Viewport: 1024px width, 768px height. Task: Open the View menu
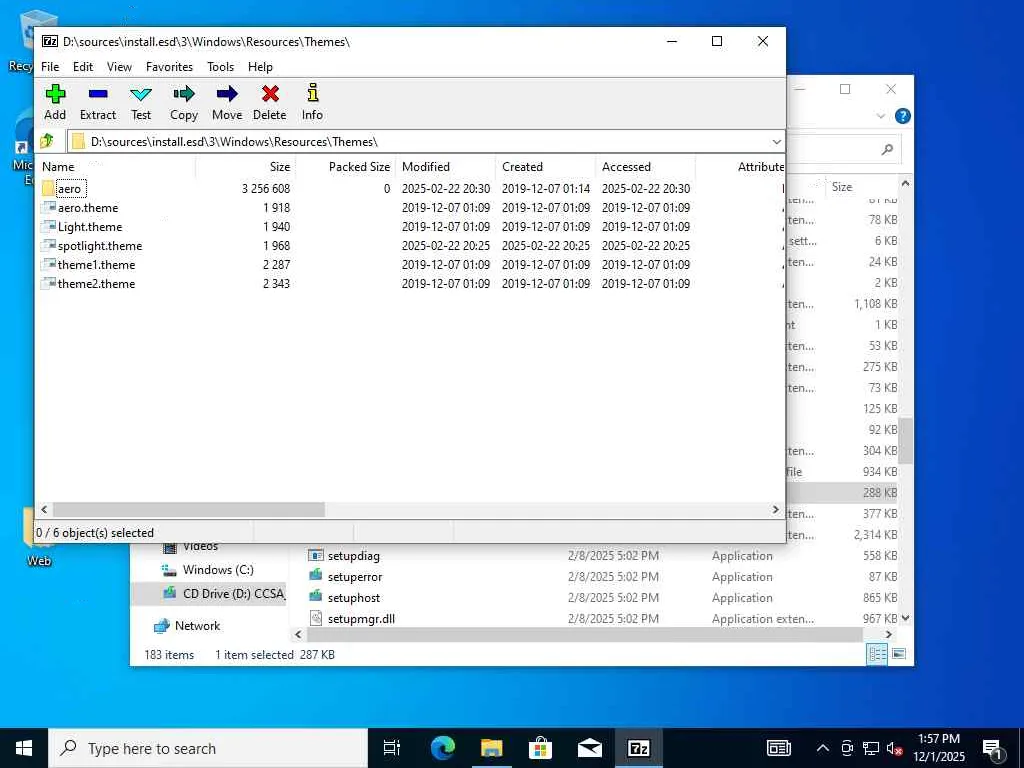tap(119, 67)
